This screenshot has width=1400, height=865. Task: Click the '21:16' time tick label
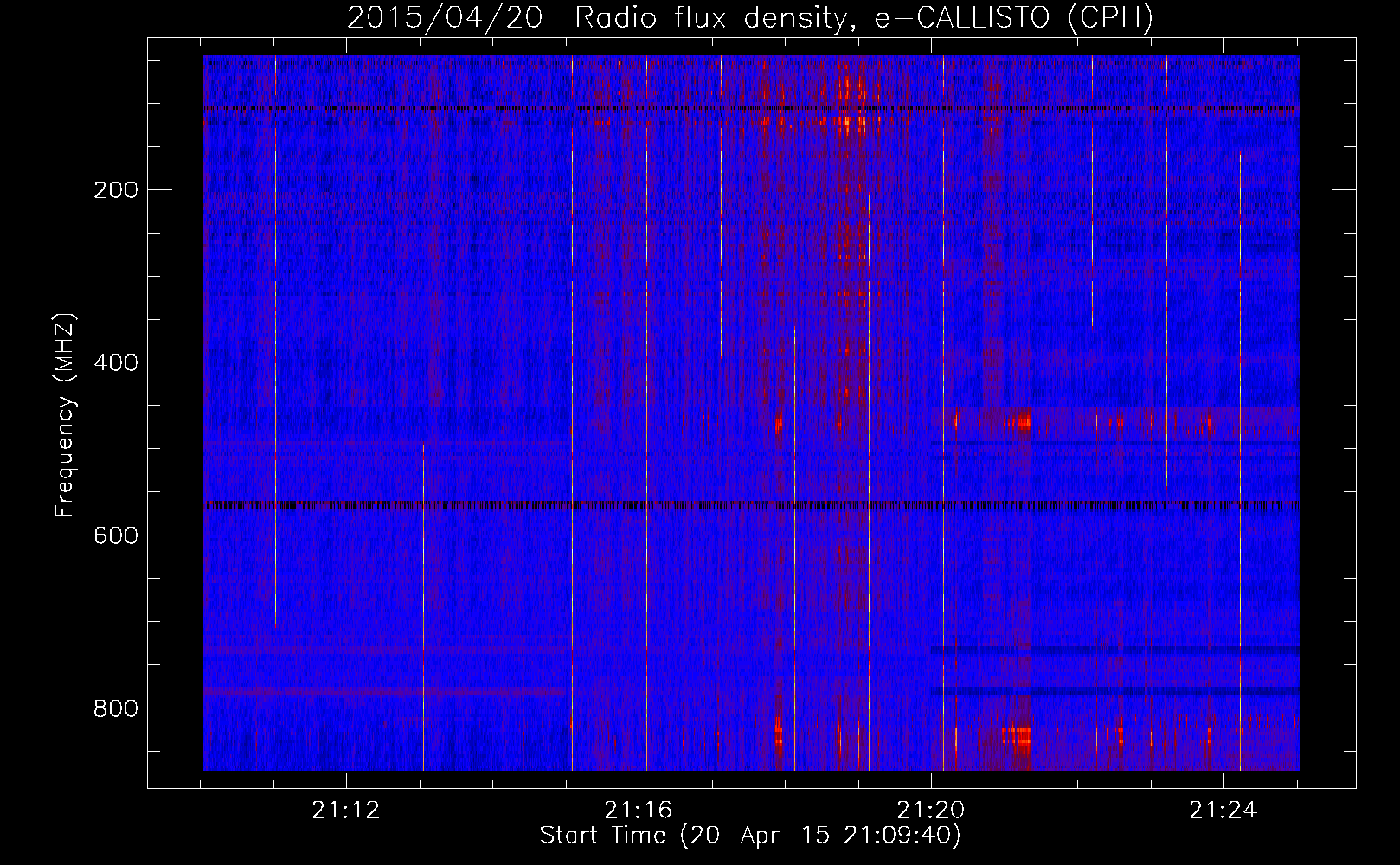[x=639, y=811]
